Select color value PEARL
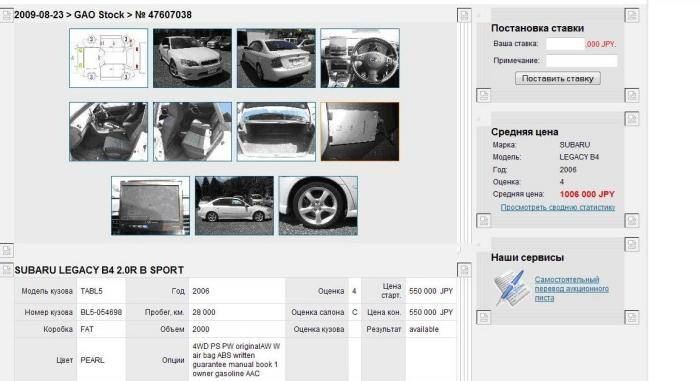This screenshot has height=381, width=700. point(92,360)
